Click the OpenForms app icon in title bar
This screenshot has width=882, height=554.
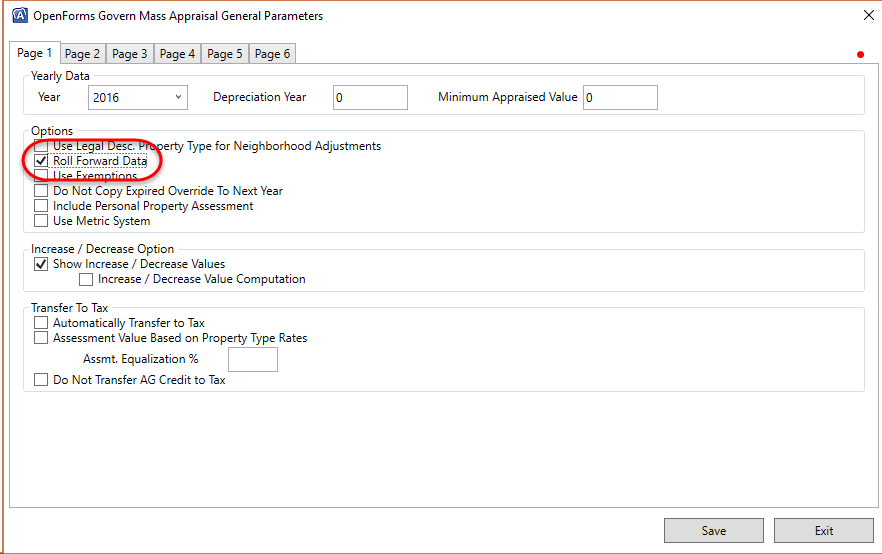pyautogui.click(x=18, y=16)
